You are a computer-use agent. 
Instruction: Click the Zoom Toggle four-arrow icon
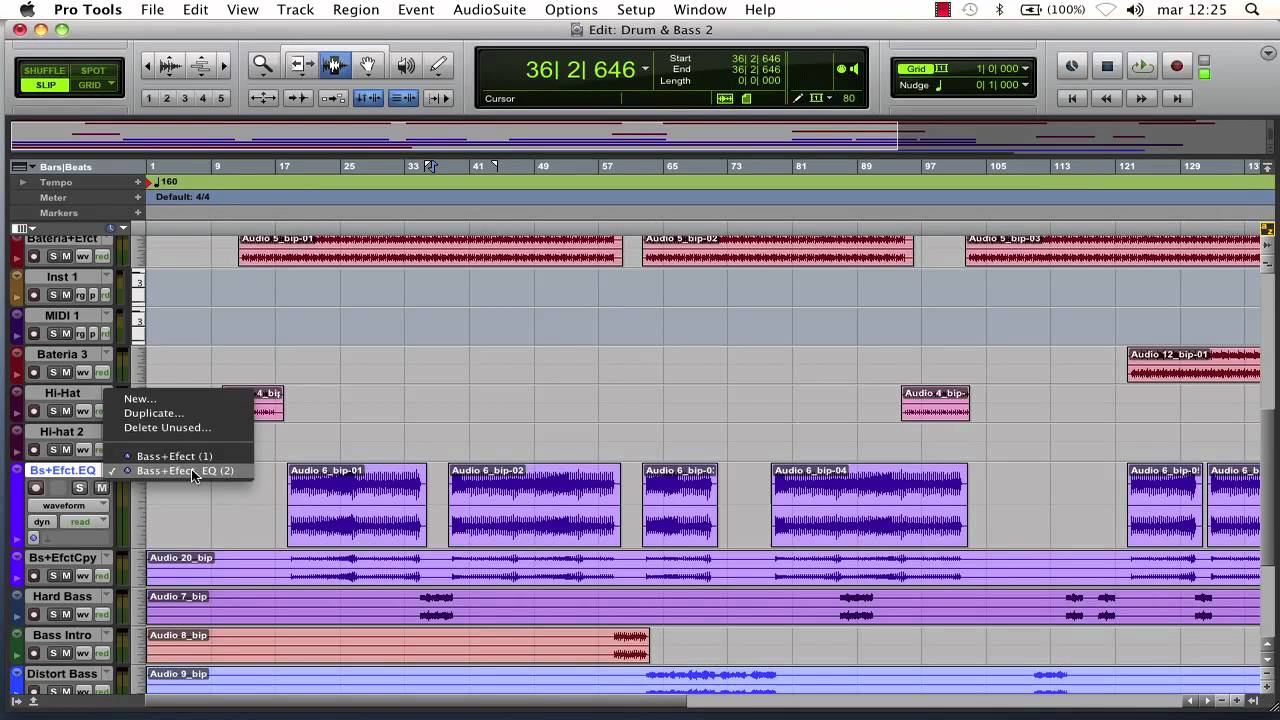point(263,98)
